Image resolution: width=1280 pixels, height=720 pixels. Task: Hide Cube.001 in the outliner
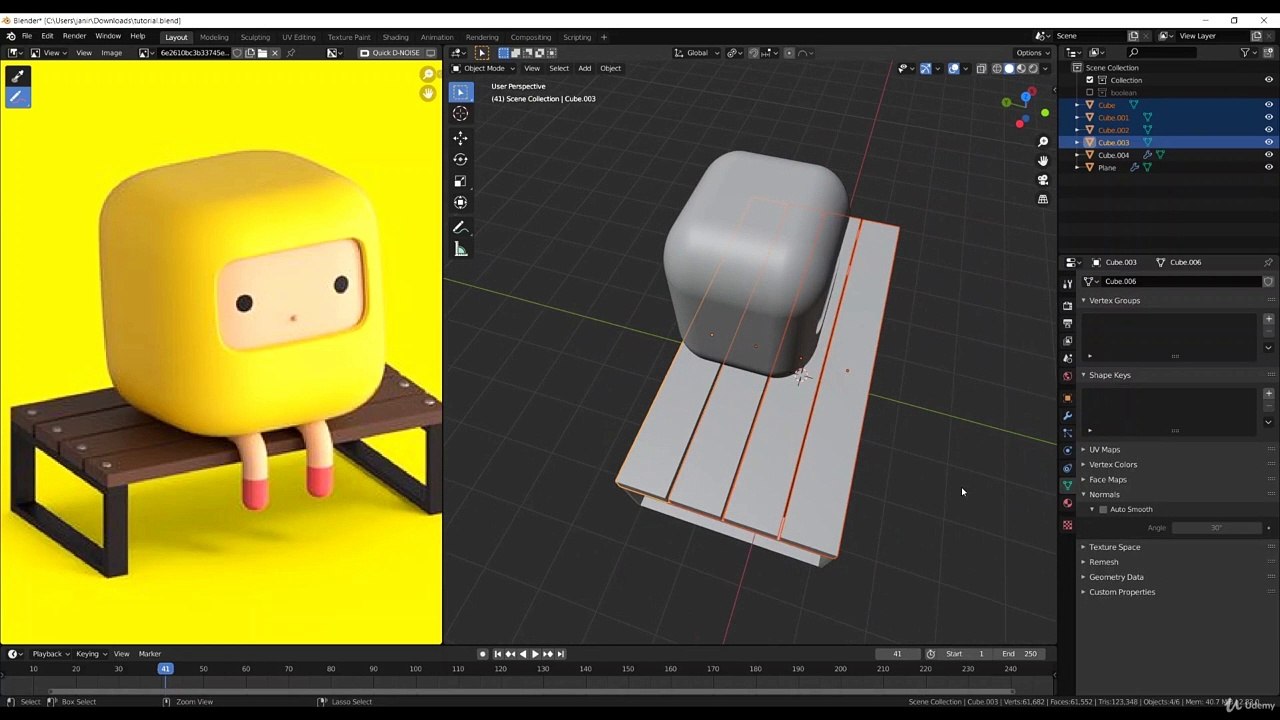tap(1268, 117)
